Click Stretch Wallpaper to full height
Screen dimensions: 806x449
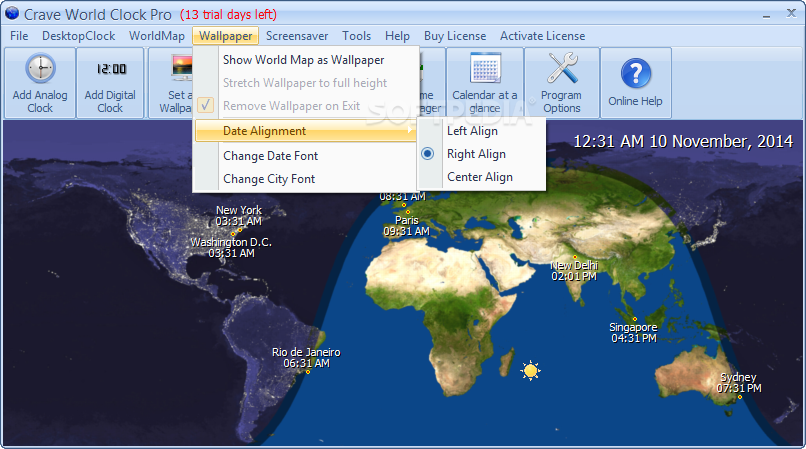tap(305, 83)
